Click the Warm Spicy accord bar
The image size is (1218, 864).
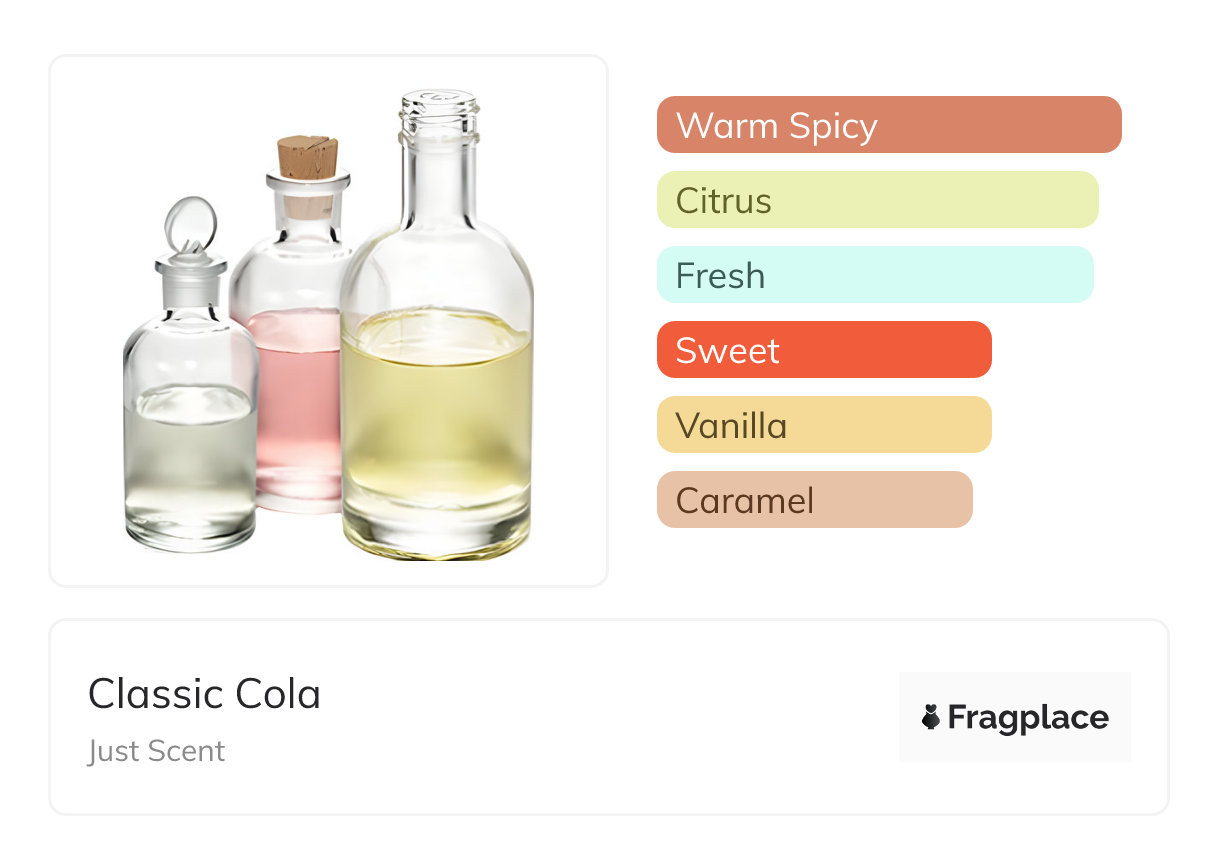(888, 125)
